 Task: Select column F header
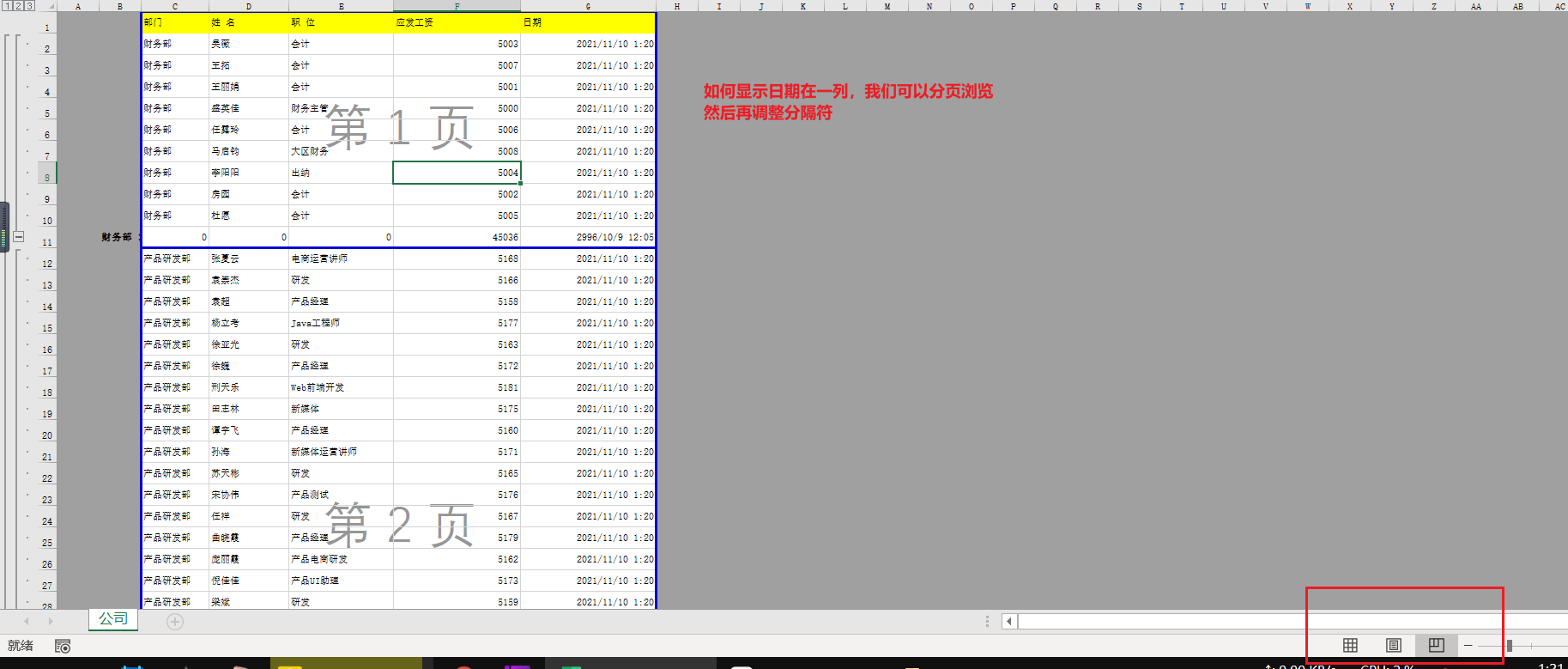457,6
